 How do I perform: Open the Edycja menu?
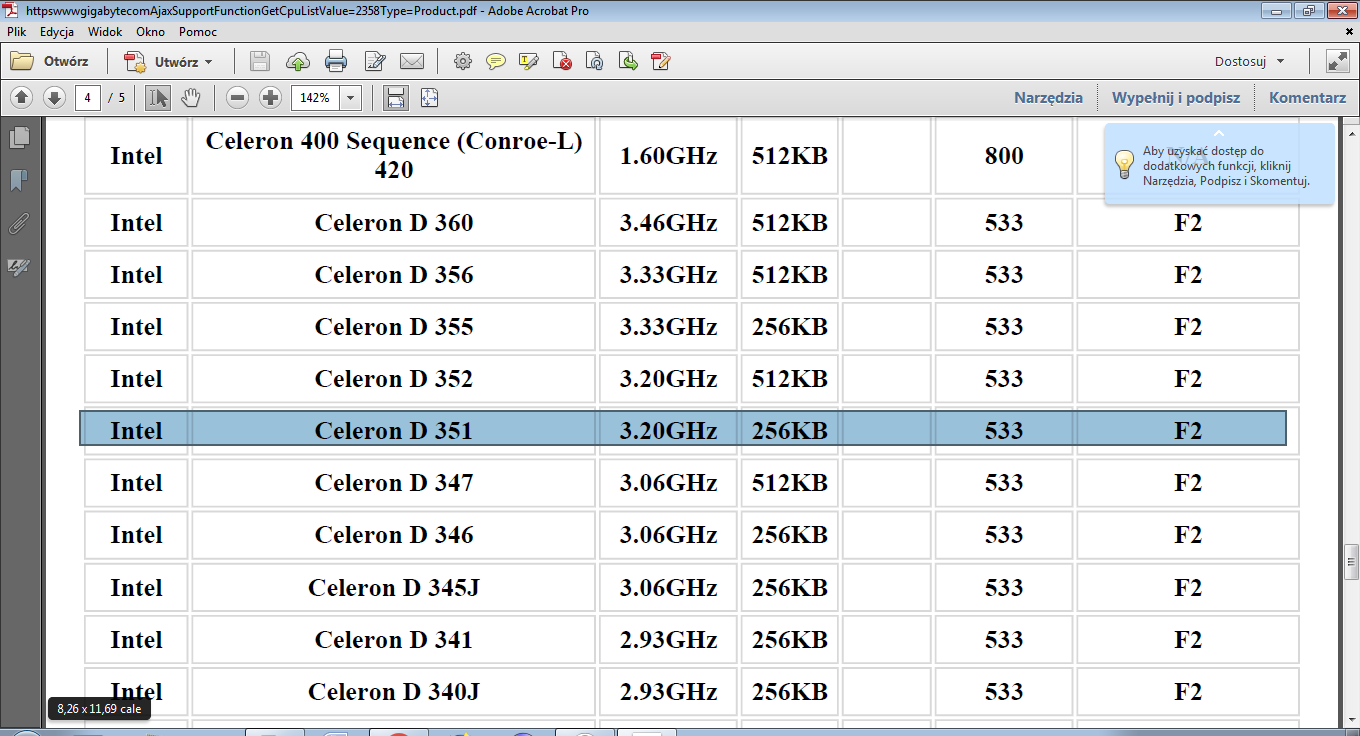[x=57, y=32]
